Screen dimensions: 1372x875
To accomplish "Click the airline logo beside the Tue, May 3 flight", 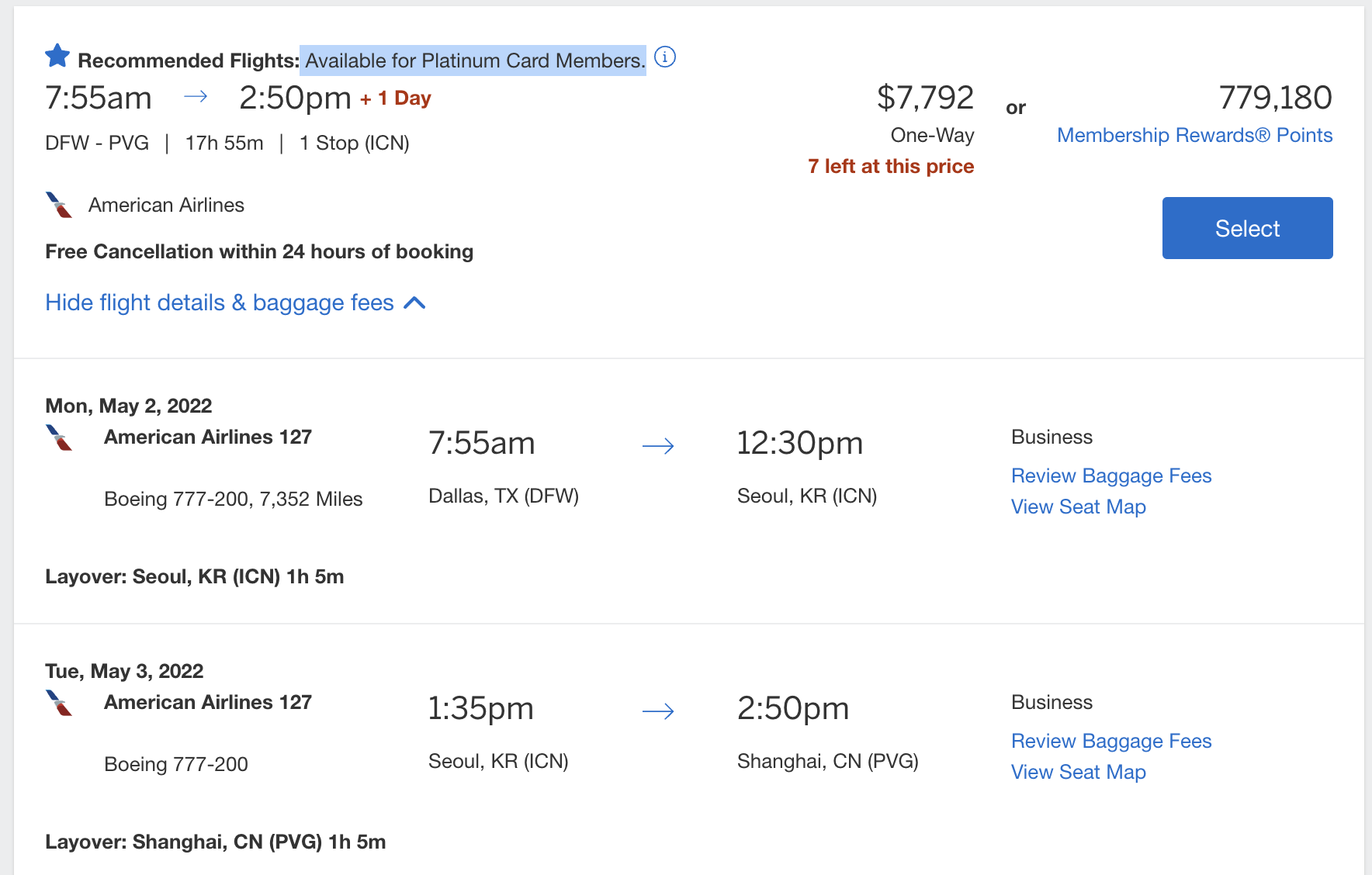I will [59, 704].
